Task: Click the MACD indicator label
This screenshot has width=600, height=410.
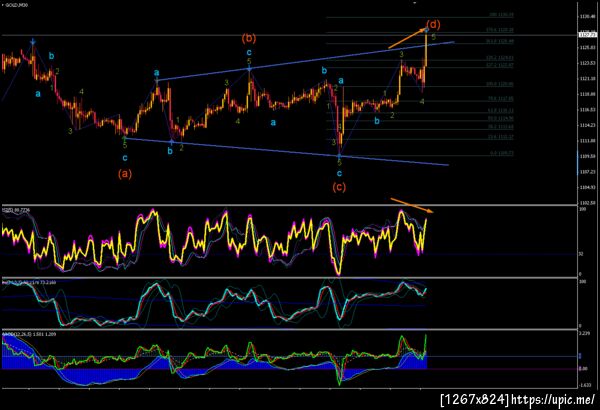Action: coord(29,334)
